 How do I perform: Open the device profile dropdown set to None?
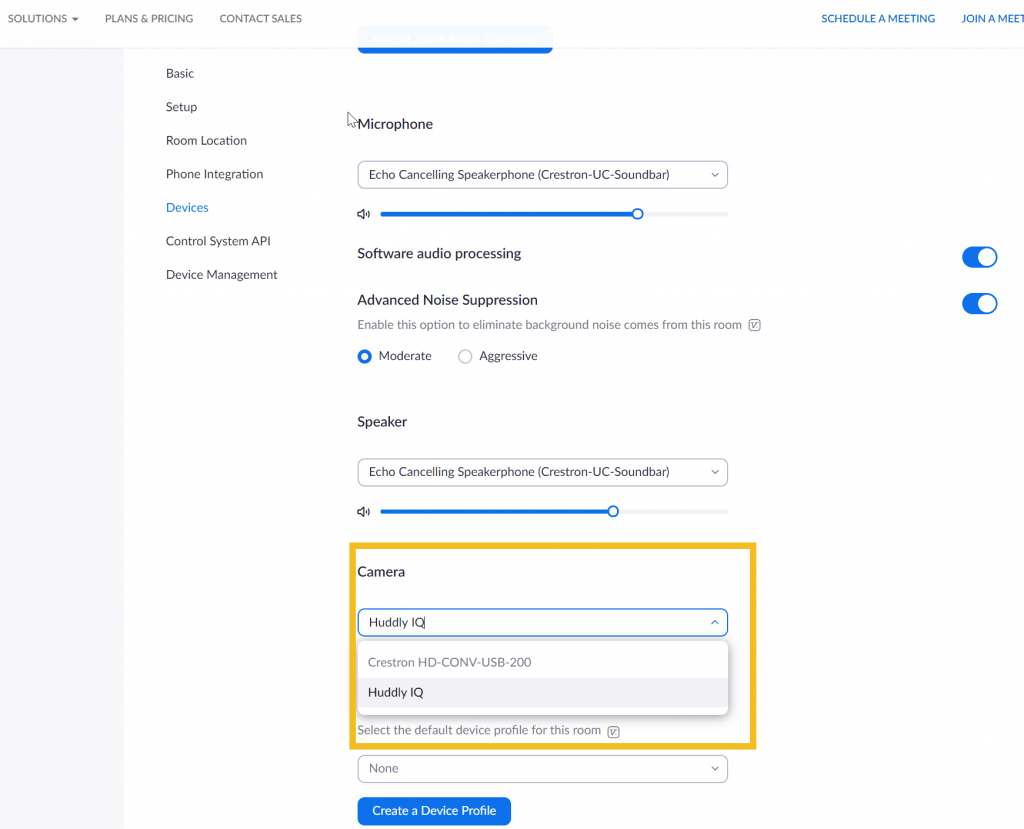tap(542, 769)
